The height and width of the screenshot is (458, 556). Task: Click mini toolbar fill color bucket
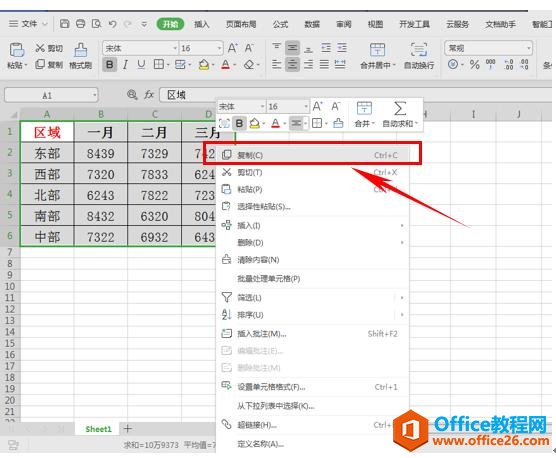pyautogui.click(x=254, y=123)
